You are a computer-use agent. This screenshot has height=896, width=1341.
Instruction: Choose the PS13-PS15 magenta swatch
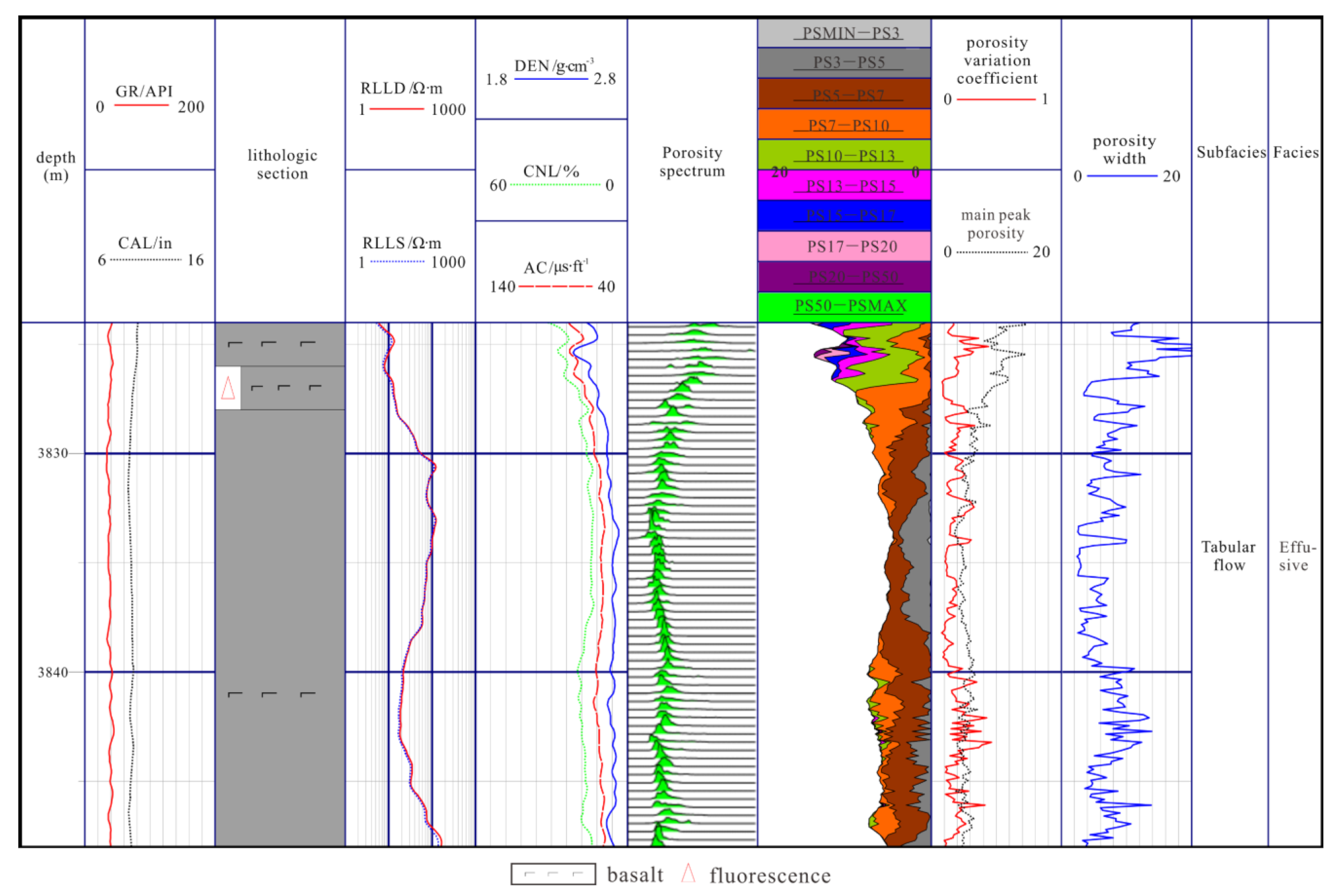coord(844,185)
